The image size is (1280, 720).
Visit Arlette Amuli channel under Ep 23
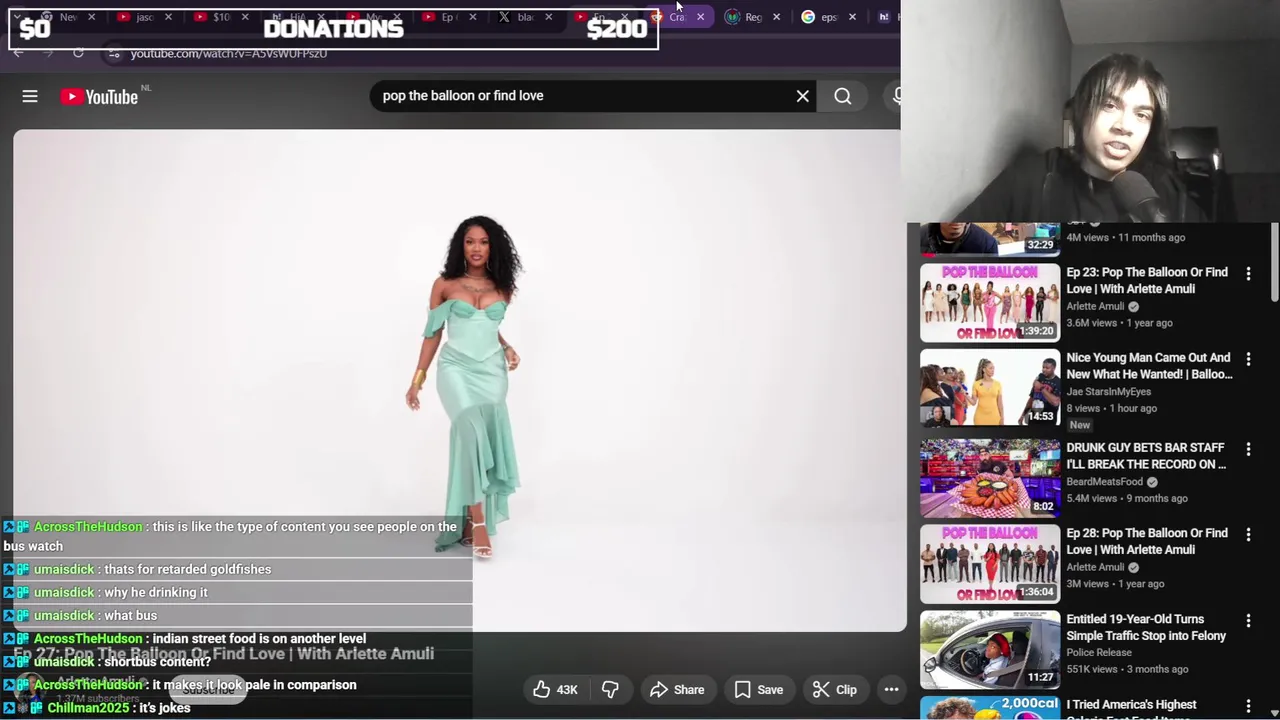[1095, 307]
